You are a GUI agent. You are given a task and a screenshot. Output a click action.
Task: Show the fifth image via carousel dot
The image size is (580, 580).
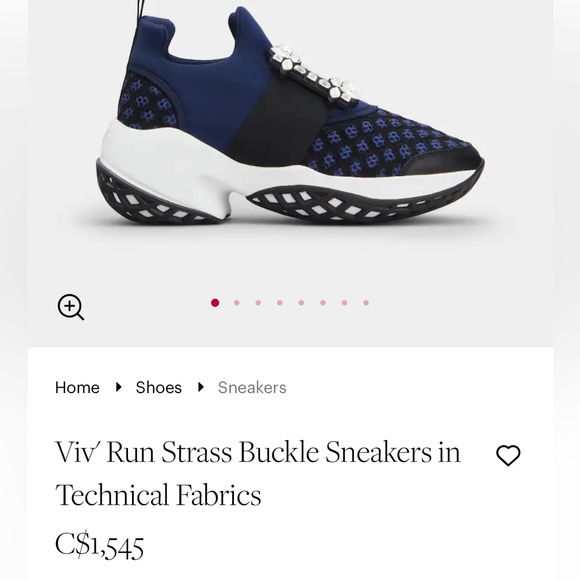301,303
